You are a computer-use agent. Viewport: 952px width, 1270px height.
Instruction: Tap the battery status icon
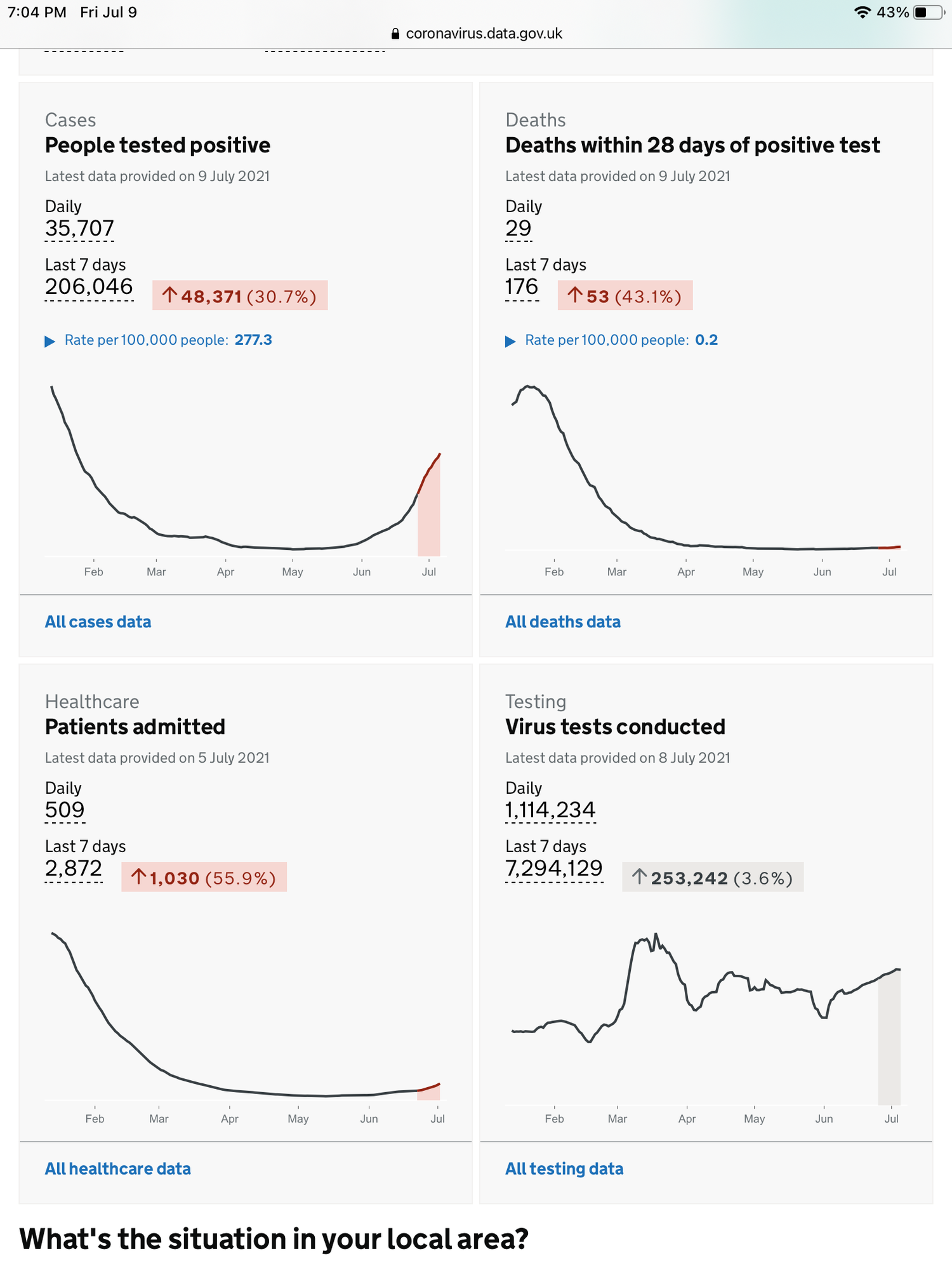[928, 13]
